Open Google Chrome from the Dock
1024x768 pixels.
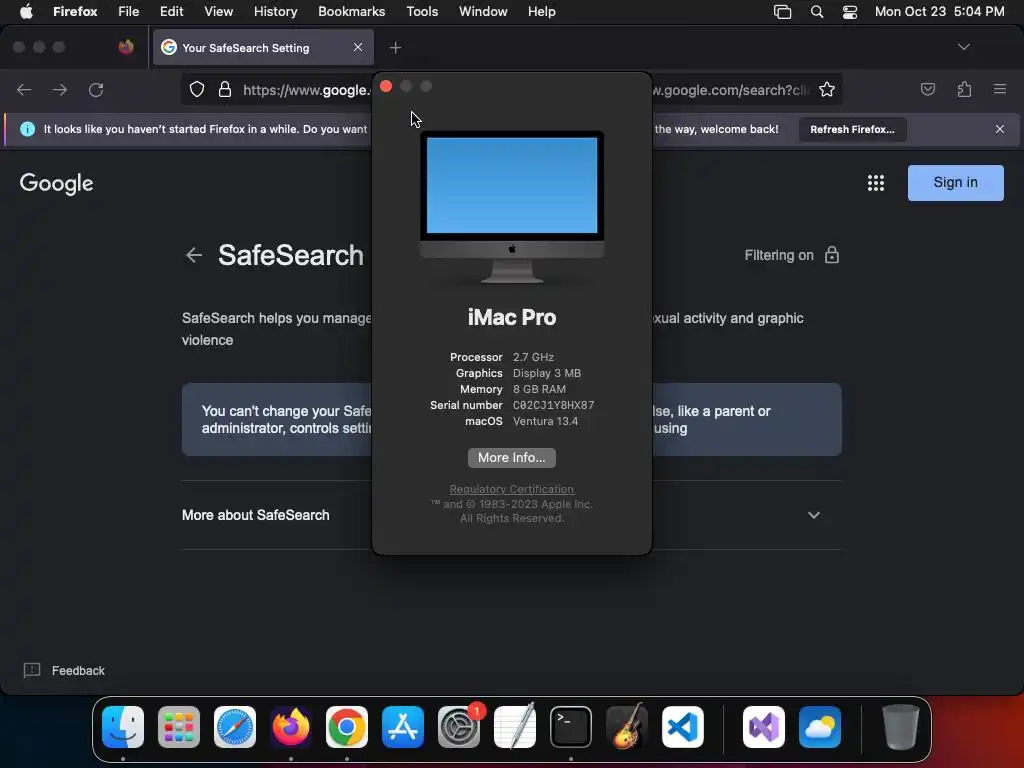[x=347, y=727]
